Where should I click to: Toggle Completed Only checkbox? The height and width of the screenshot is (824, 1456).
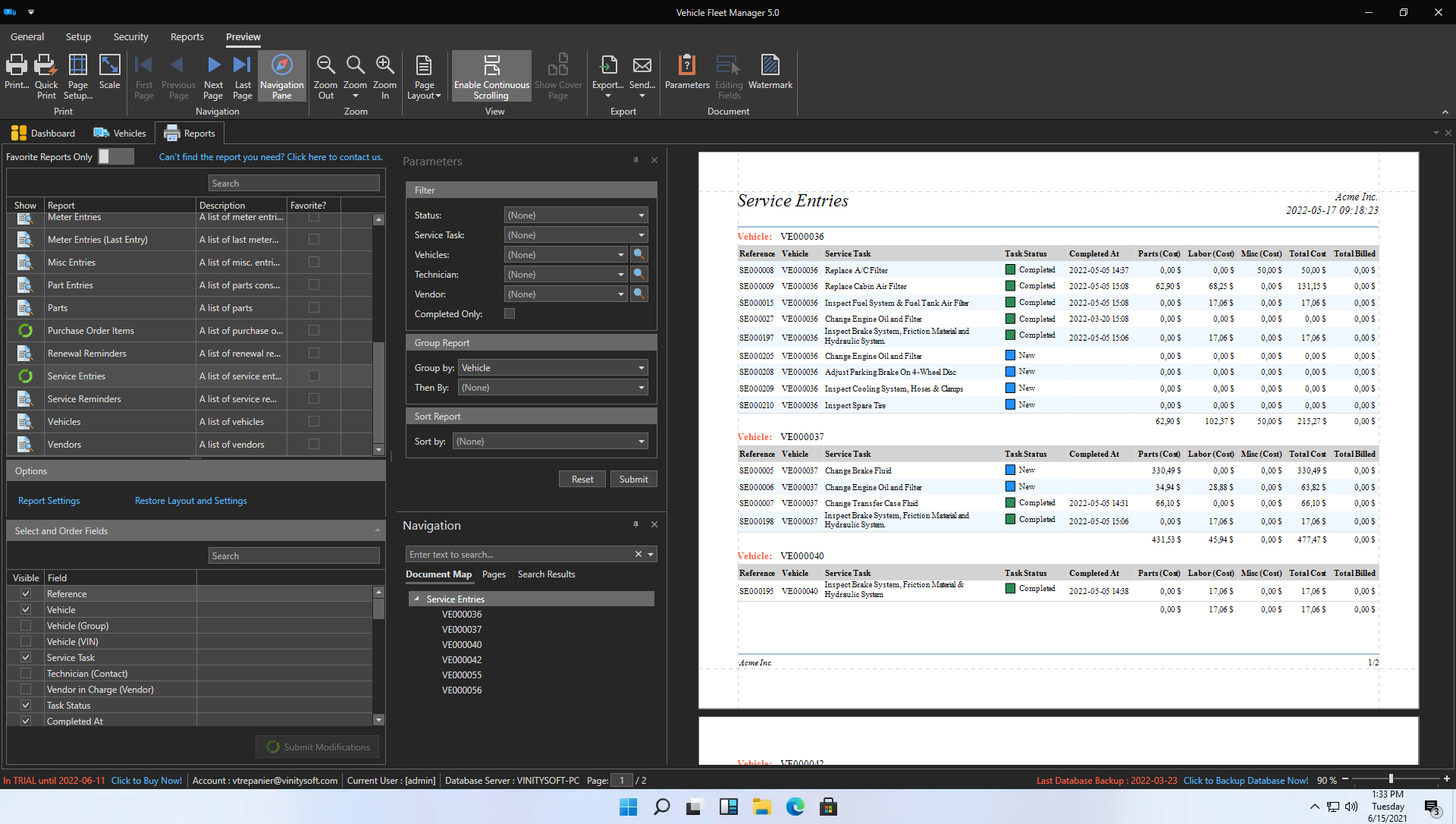point(511,314)
